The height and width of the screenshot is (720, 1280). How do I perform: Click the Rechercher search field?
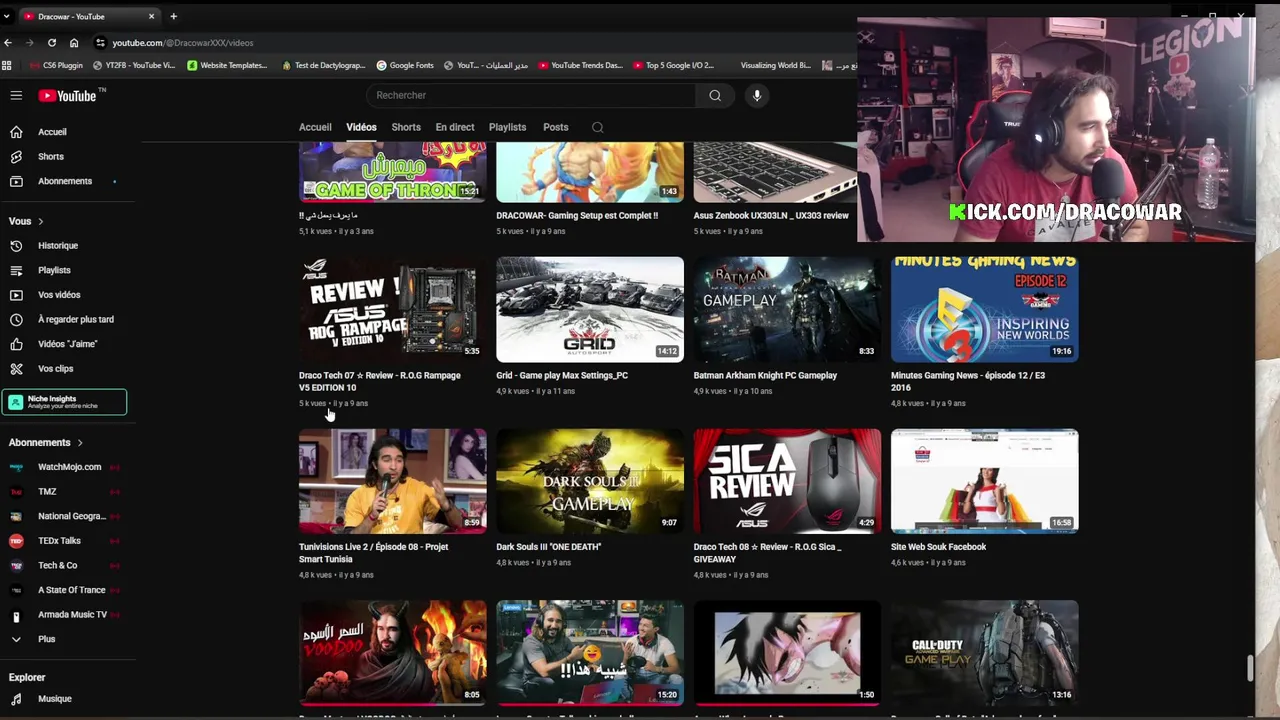(x=530, y=95)
